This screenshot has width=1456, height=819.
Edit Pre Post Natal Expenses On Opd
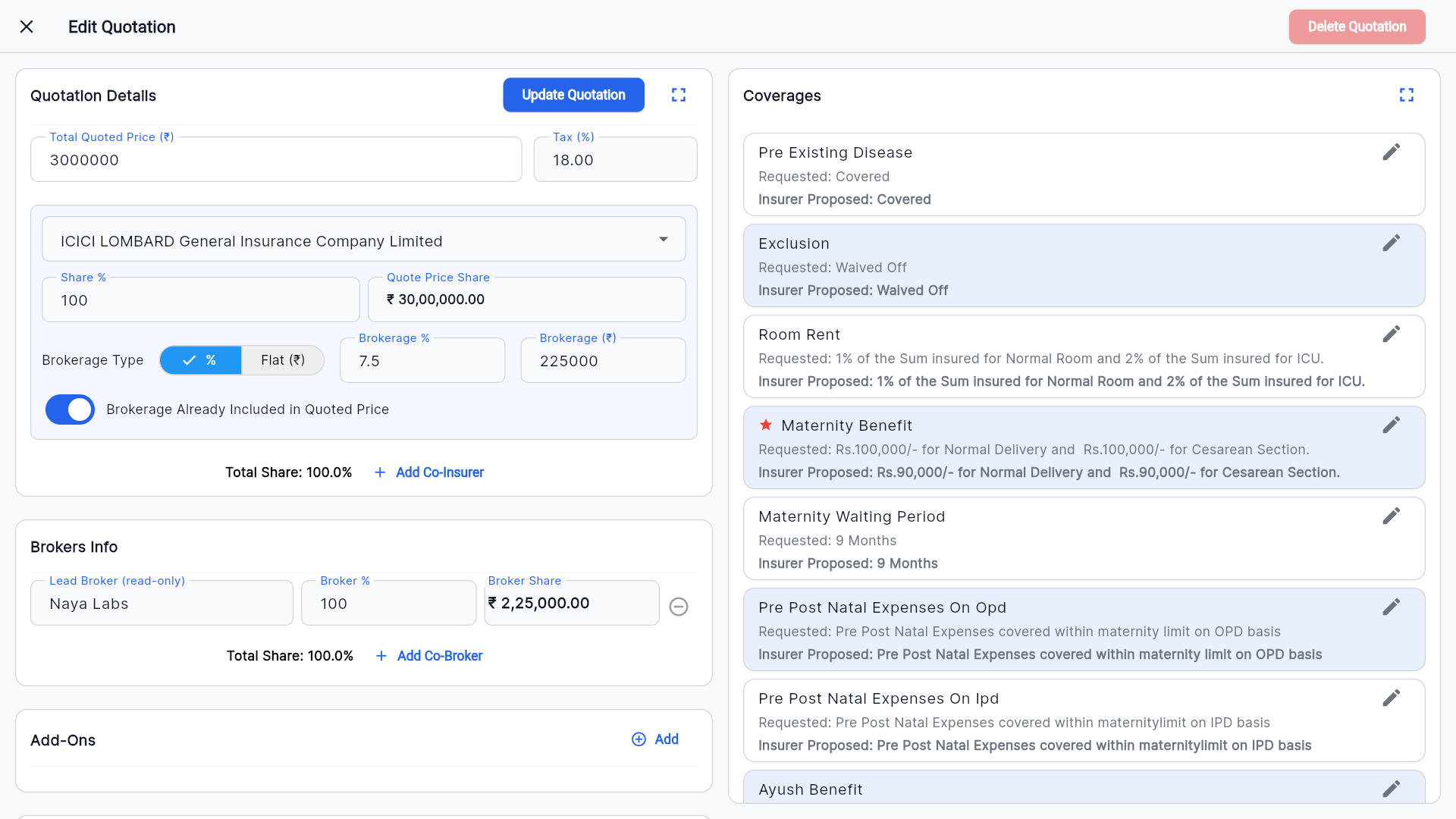tap(1391, 607)
